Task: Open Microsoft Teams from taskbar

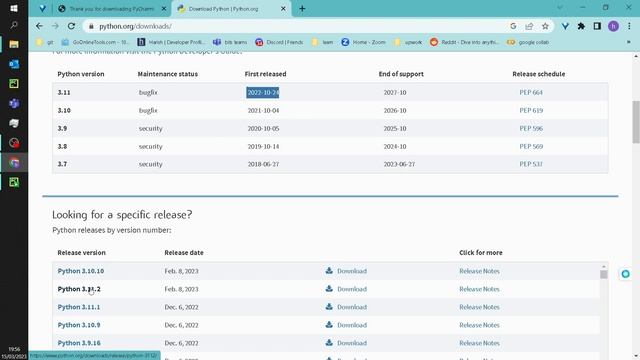Action: [14, 103]
